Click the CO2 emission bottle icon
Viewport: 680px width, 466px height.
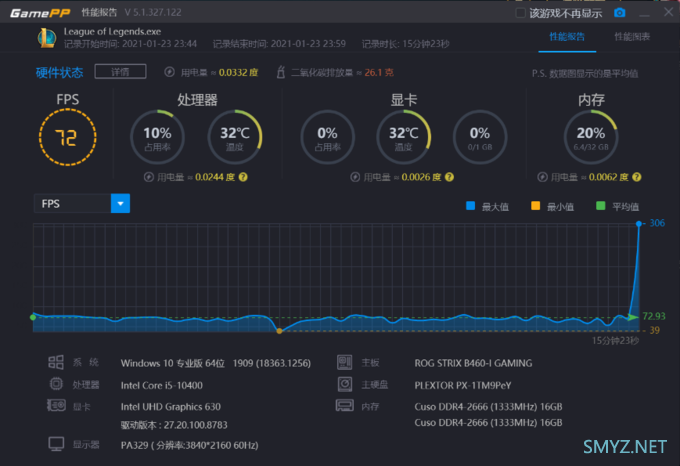click(281, 72)
